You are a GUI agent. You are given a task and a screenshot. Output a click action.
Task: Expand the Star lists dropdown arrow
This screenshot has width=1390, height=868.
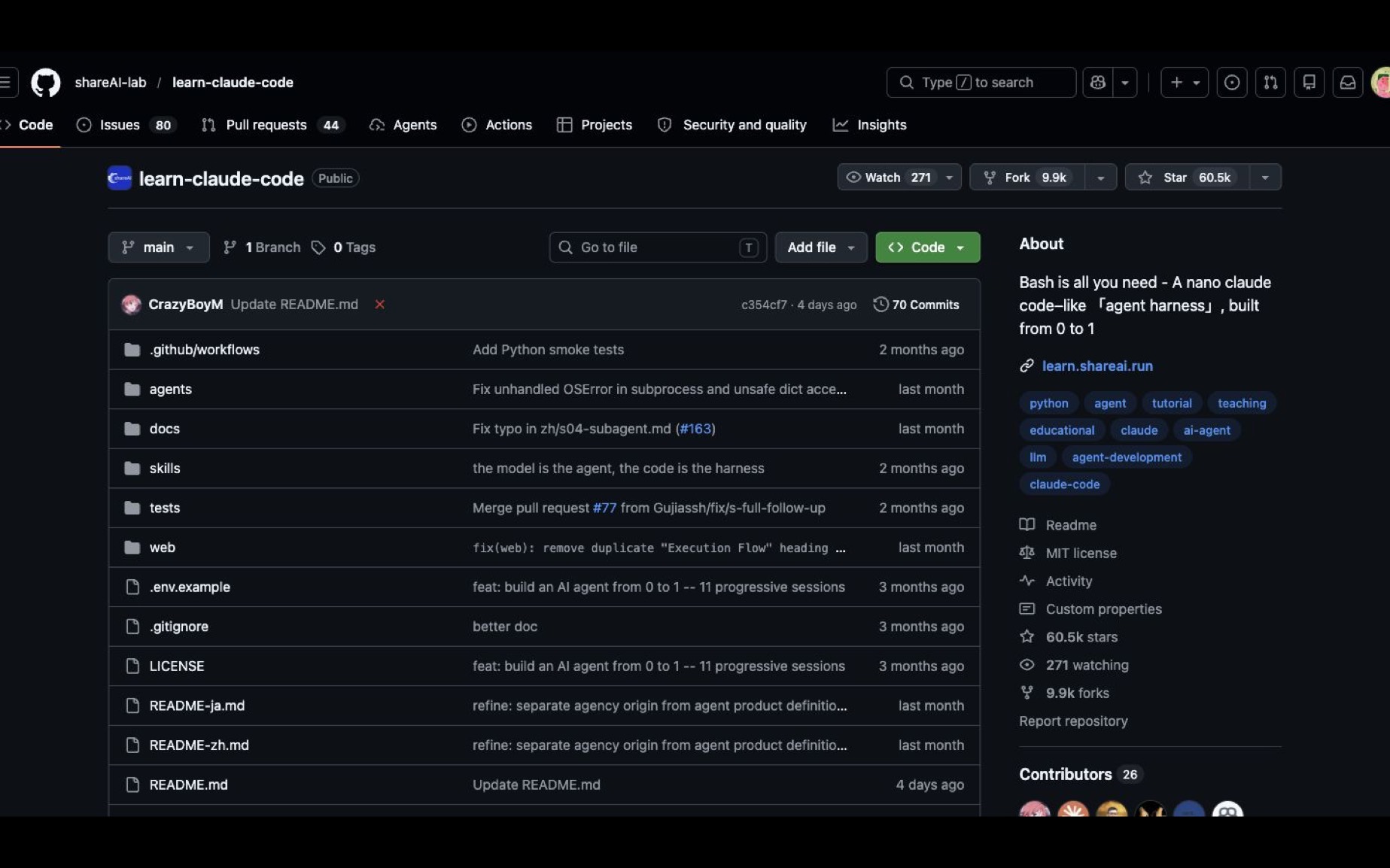tap(1265, 178)
